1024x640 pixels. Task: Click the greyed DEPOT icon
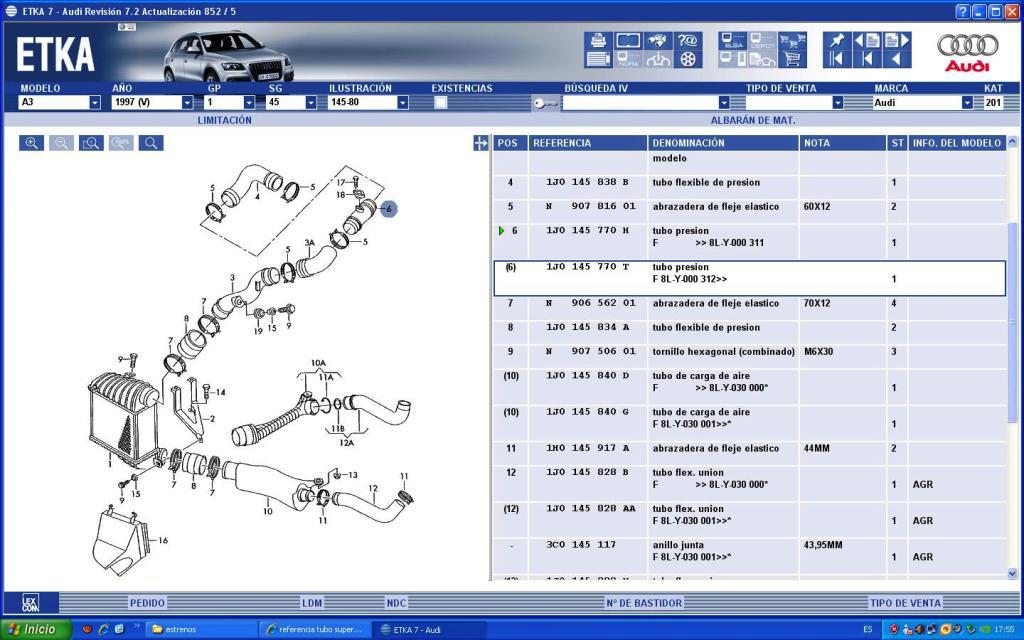click(762, 40)
